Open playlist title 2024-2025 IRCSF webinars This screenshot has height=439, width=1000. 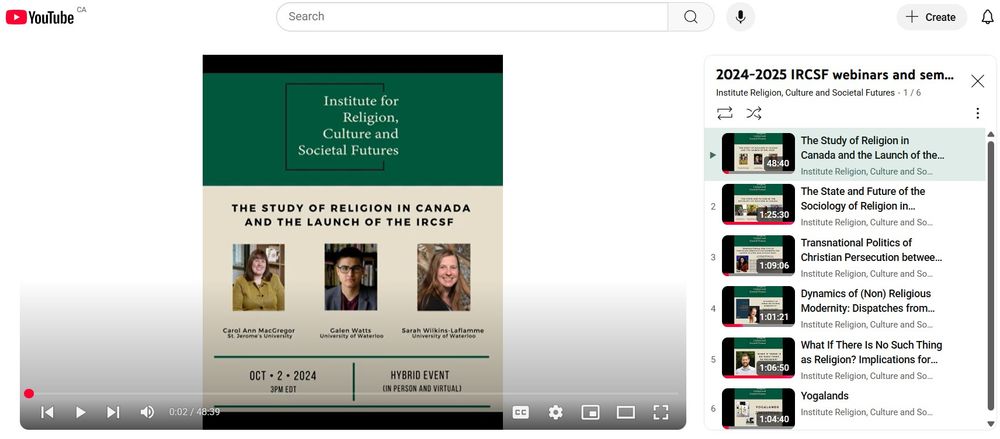click(x=835, y=75)
